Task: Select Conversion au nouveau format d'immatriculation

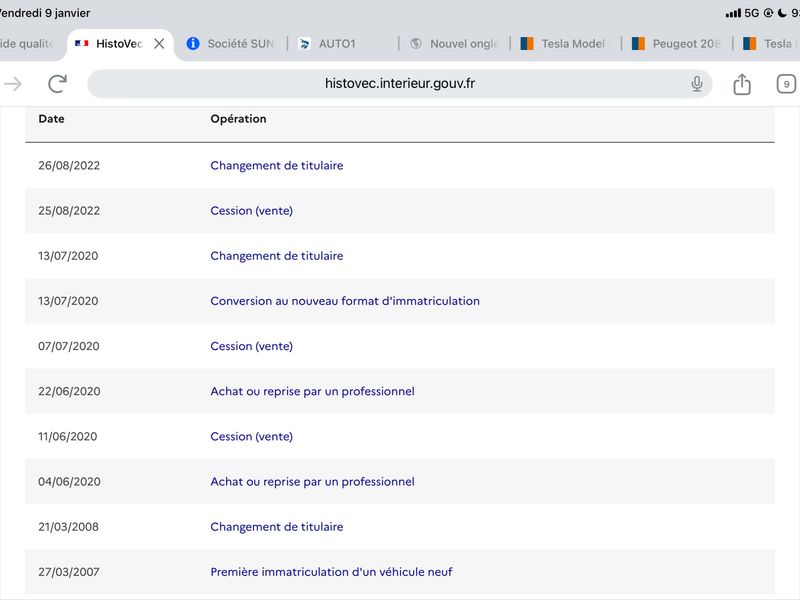Action: [345, 301]
